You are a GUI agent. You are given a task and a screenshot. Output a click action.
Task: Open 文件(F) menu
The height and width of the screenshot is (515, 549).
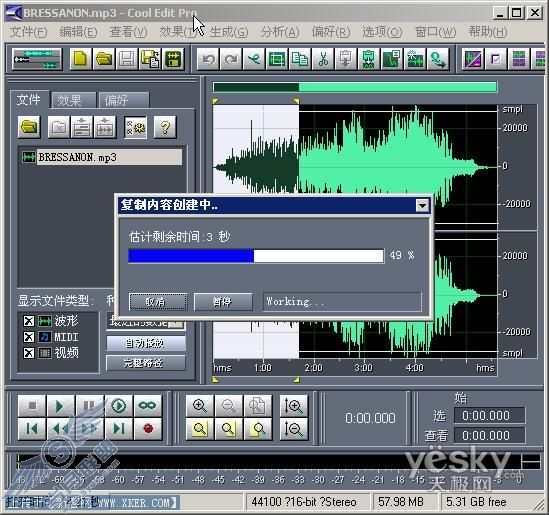click(x=28, y=32)
